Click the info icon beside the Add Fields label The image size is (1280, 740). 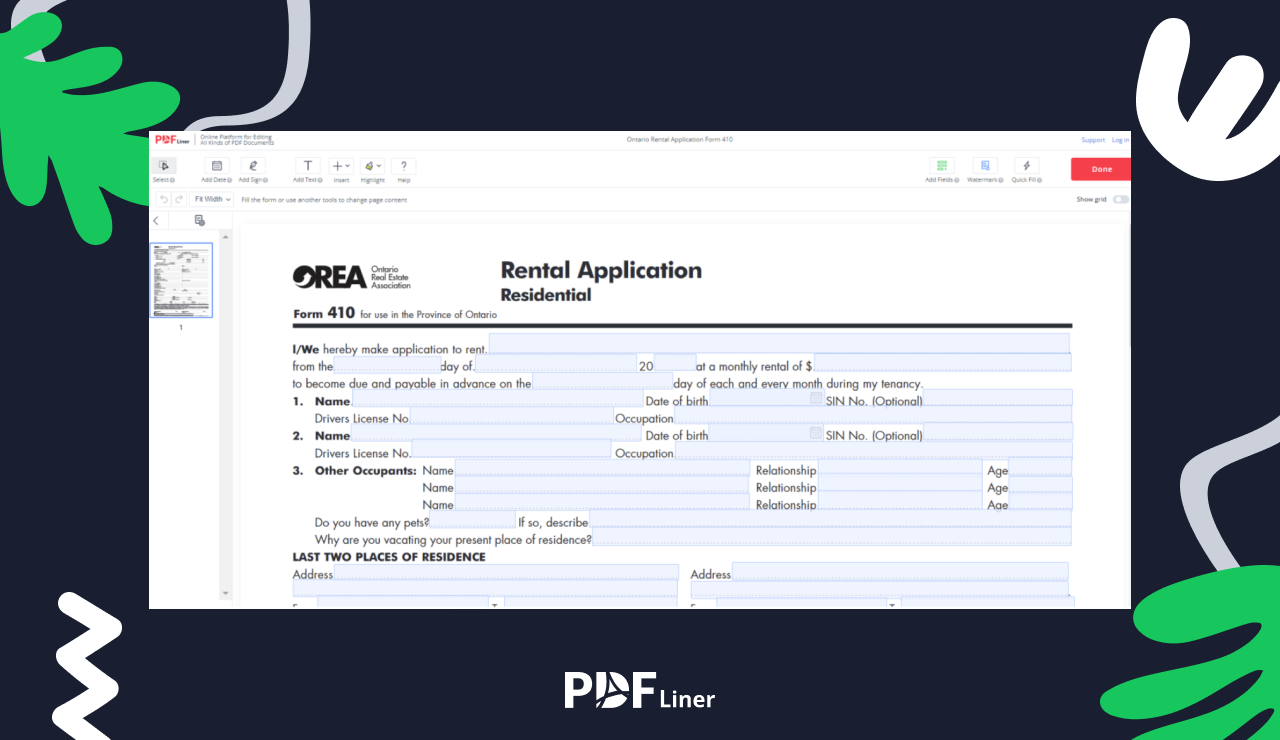(x=957, y=181)
